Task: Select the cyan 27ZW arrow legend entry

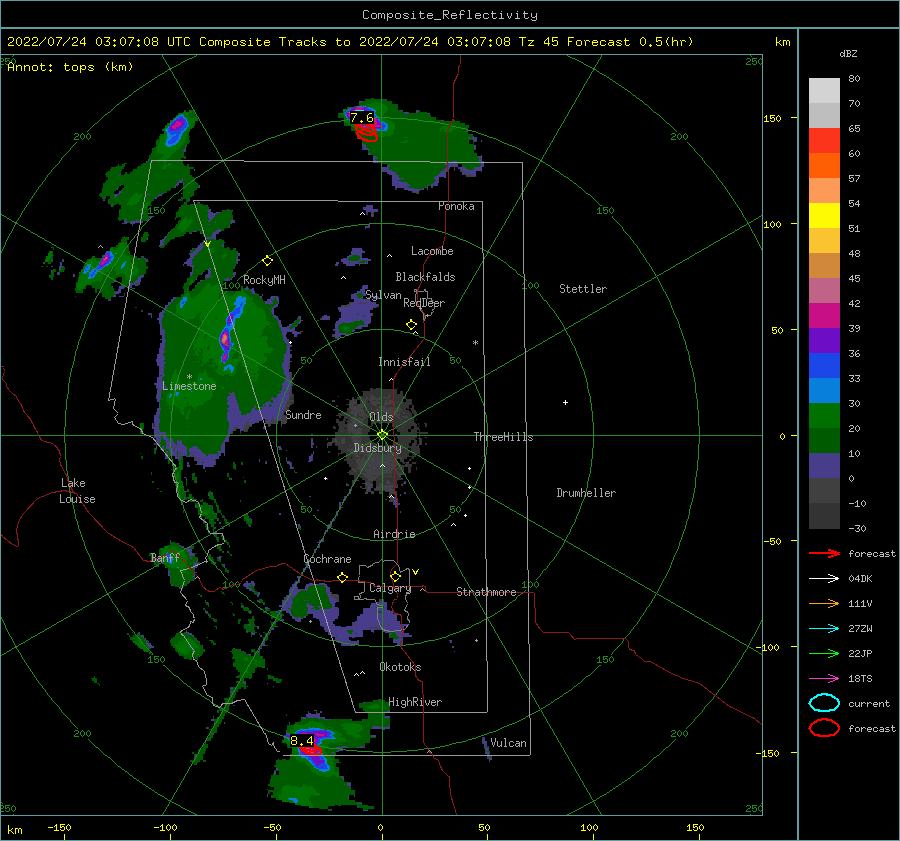Action: pyautogui.click(x=824, y=629)
